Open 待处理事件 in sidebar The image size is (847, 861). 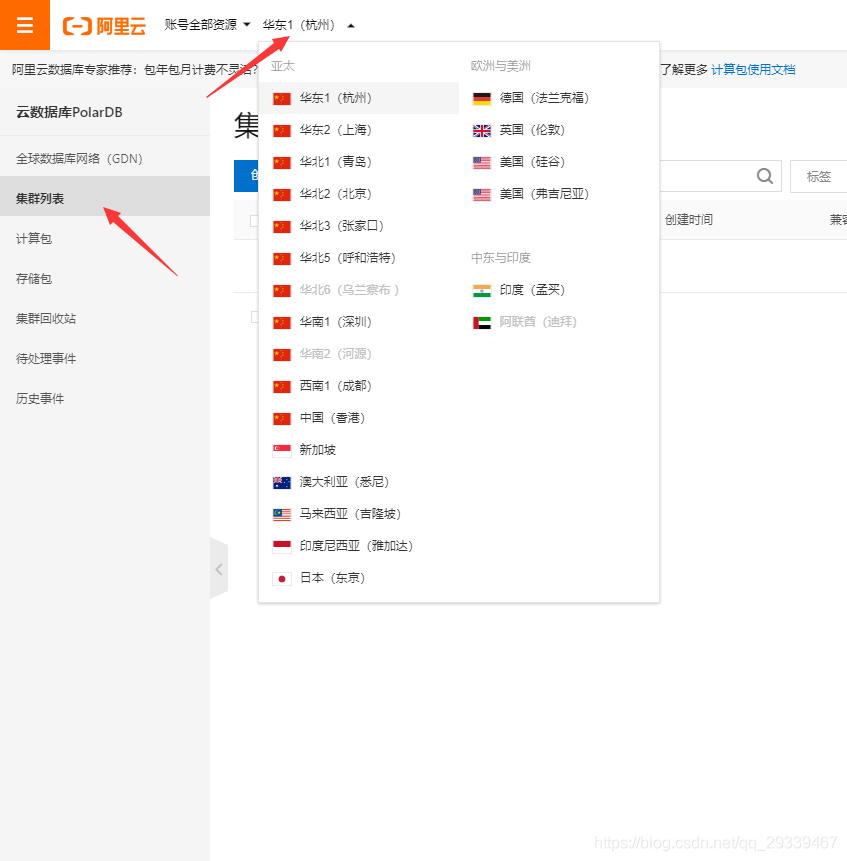105,359
